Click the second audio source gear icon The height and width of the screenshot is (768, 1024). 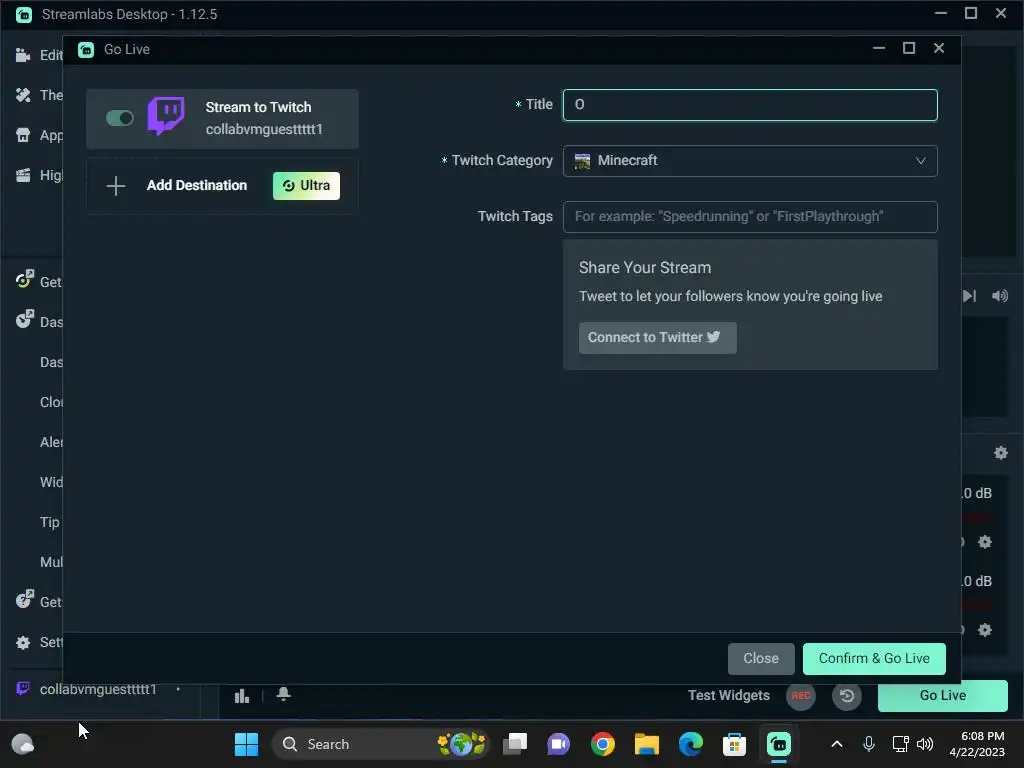[985, 630]
